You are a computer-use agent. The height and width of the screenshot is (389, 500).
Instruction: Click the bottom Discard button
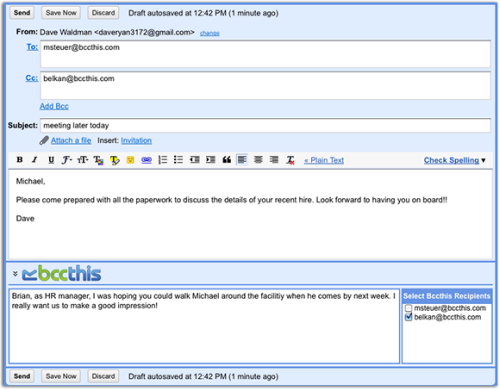coord(103,376)
